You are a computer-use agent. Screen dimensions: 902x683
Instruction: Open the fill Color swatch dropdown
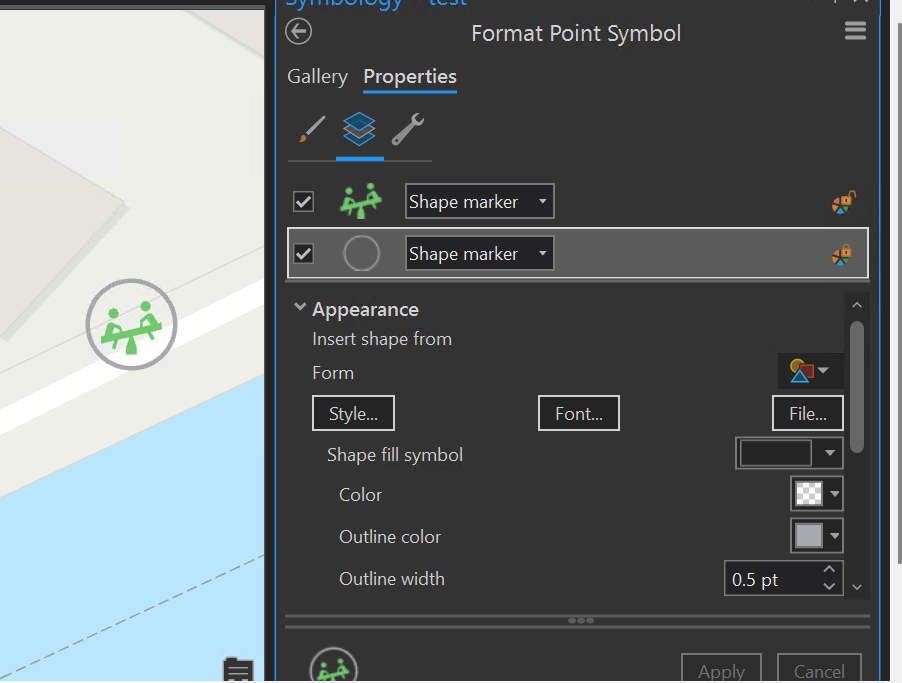831,493
